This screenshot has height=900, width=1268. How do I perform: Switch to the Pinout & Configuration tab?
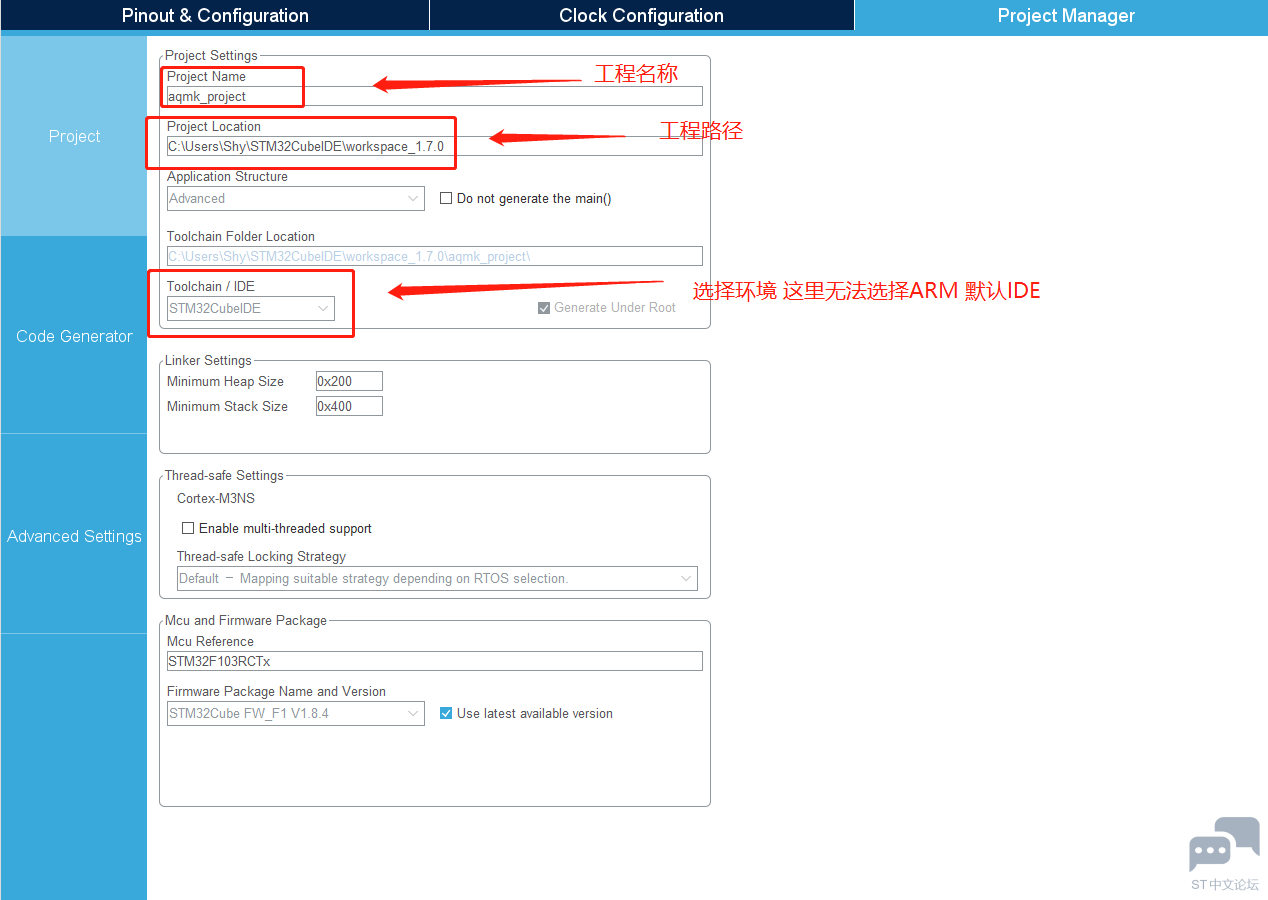(213, 15)
